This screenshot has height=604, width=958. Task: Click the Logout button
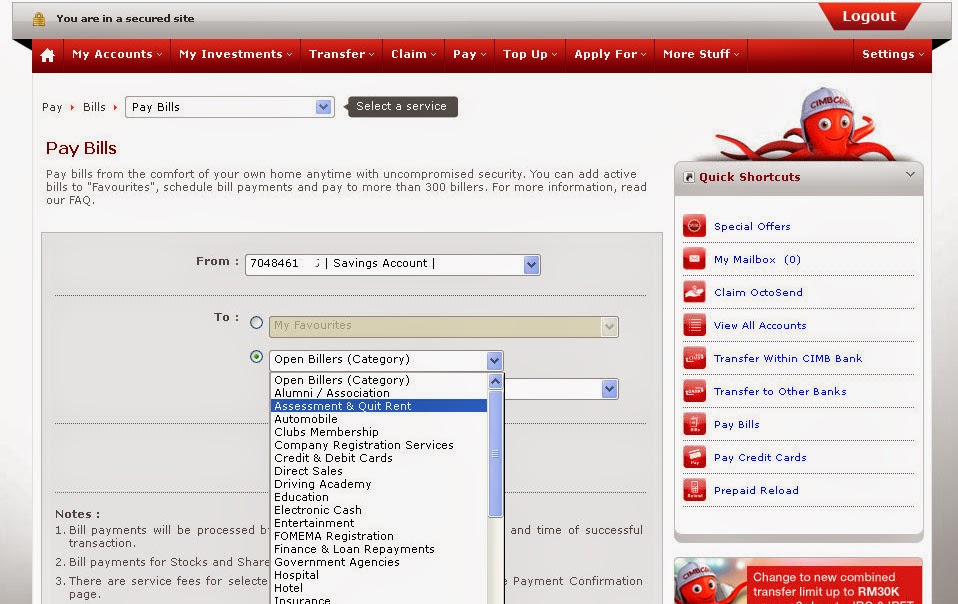tap(869, 16)
